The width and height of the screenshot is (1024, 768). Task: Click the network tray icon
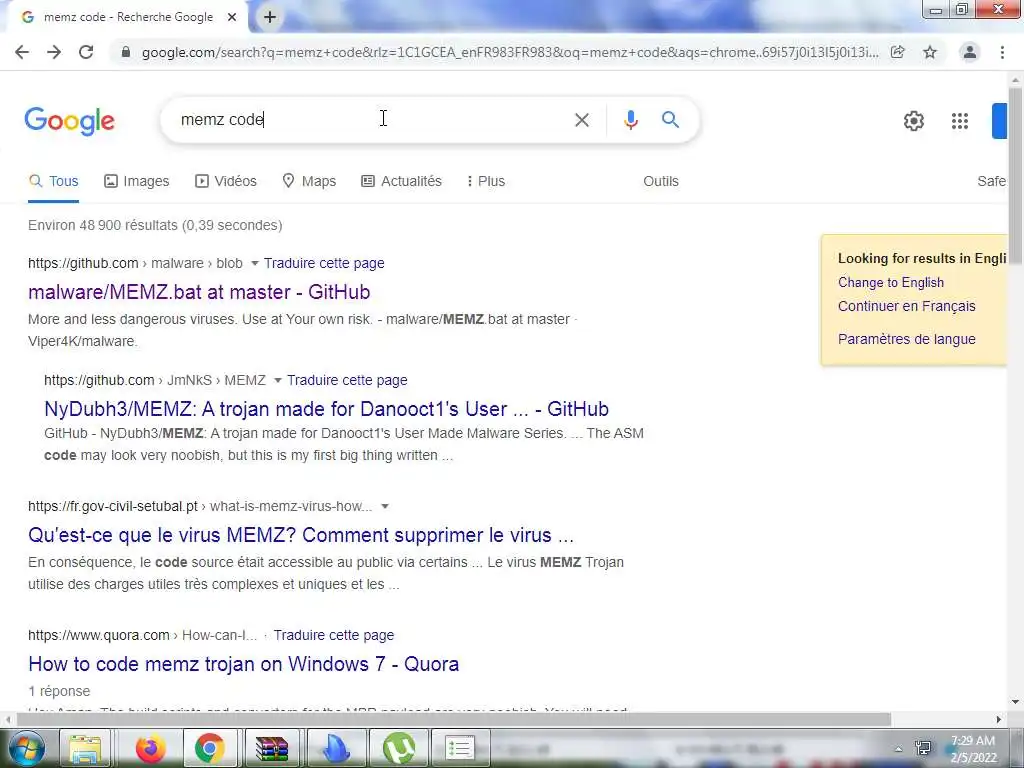[923, 748]
